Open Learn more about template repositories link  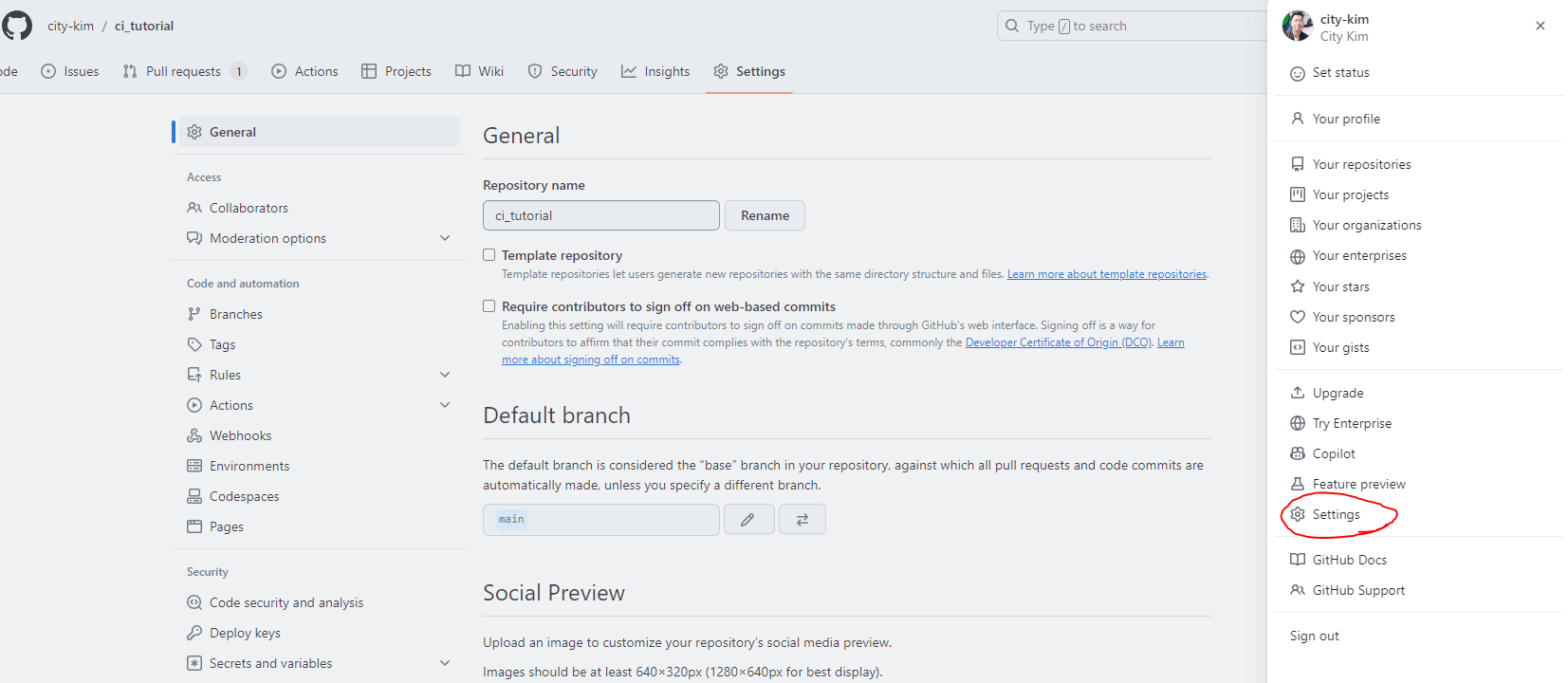(1107, 274)
